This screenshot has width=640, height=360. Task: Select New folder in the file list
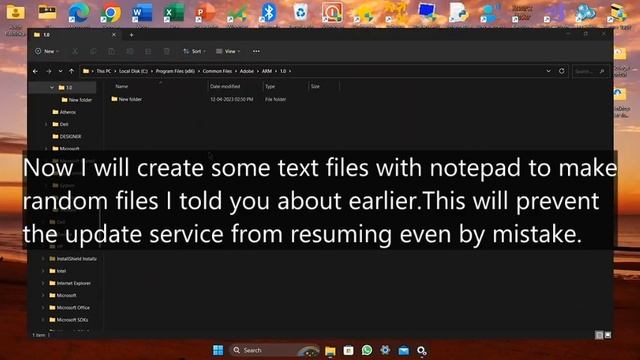[127, 99]
